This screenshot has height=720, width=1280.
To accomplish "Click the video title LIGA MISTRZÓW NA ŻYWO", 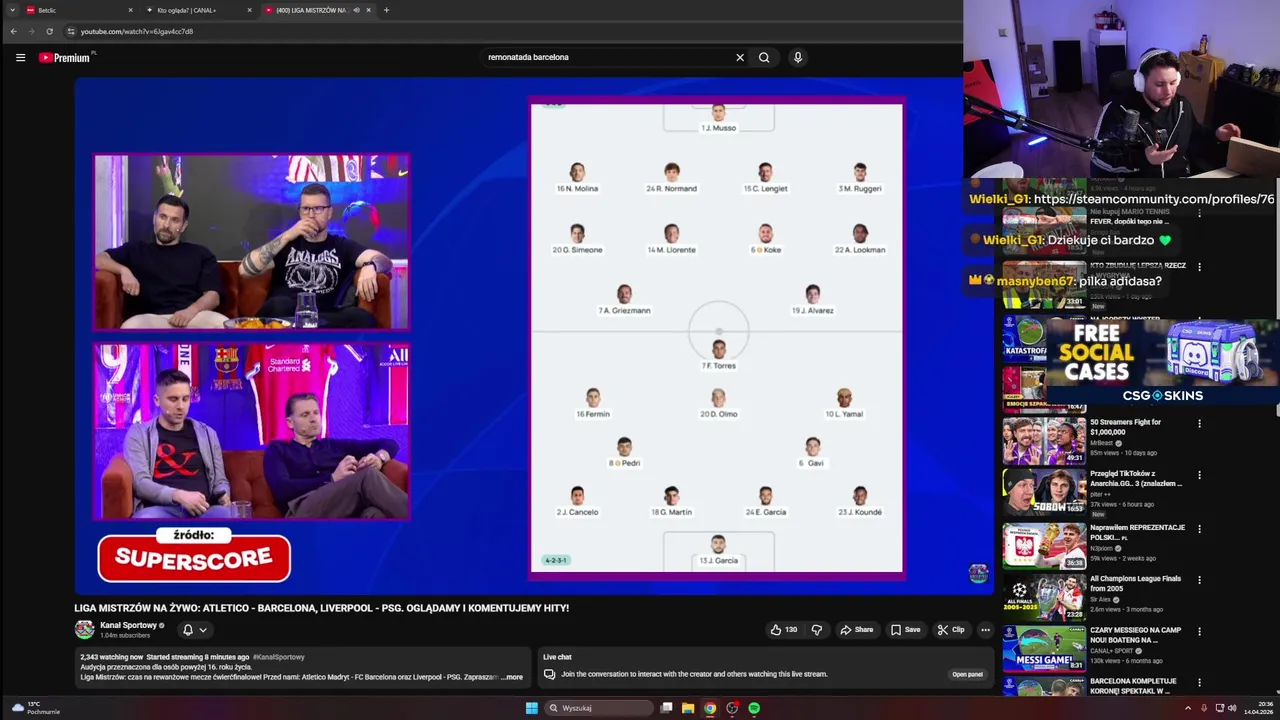I will (x=321, y=608).
